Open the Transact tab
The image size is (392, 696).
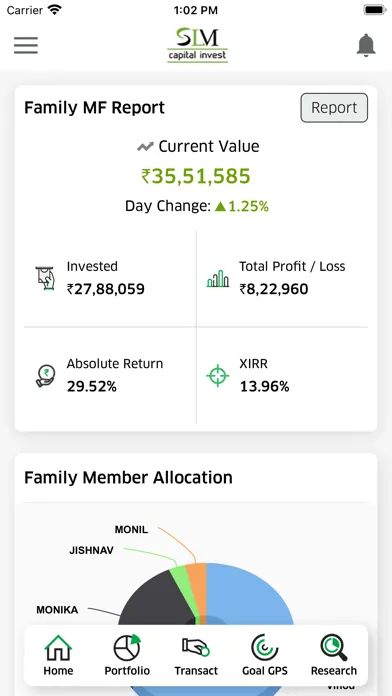coord(196,655)
